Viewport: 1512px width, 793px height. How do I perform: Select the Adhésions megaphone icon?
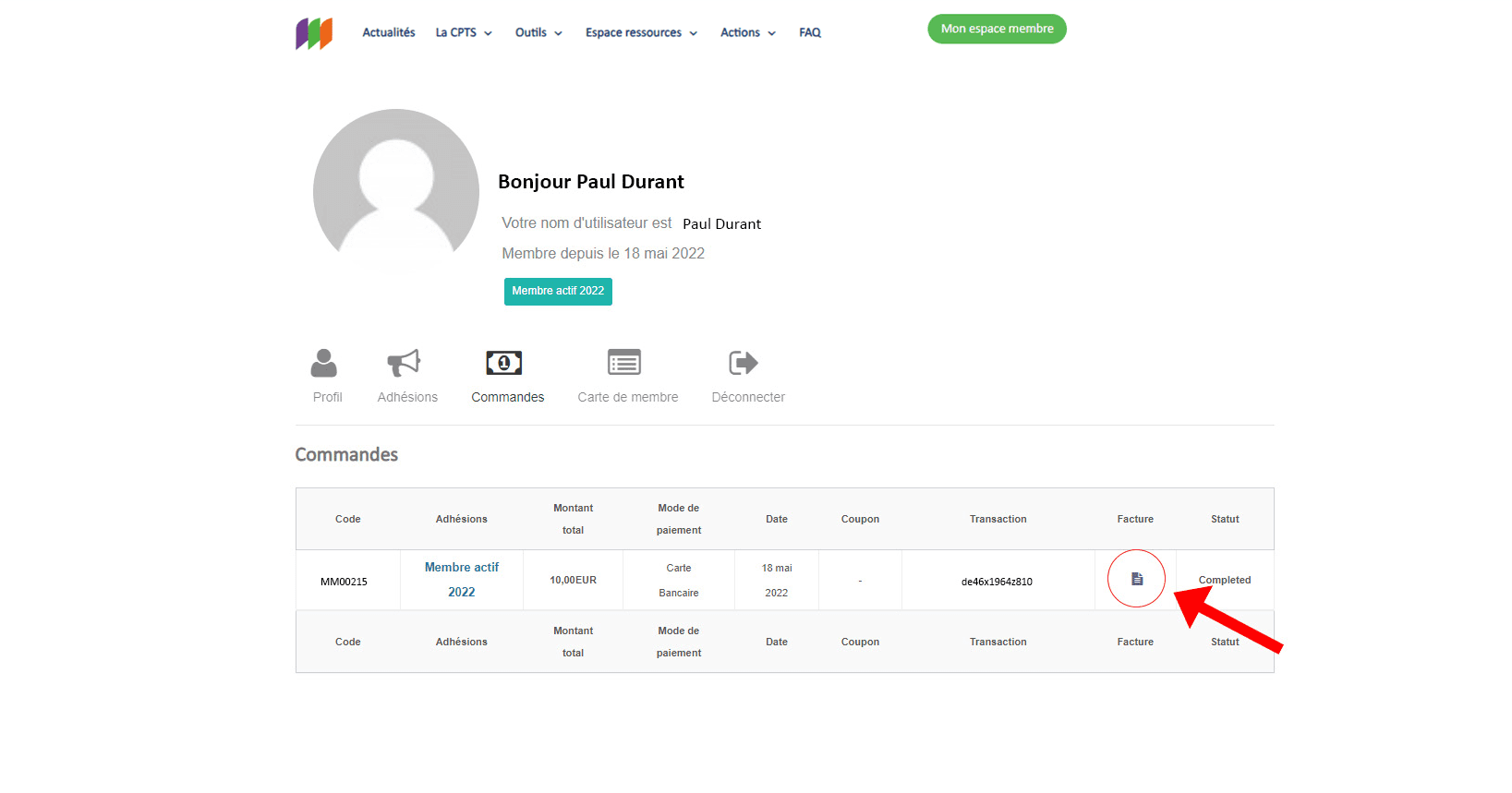click(404, 363)
